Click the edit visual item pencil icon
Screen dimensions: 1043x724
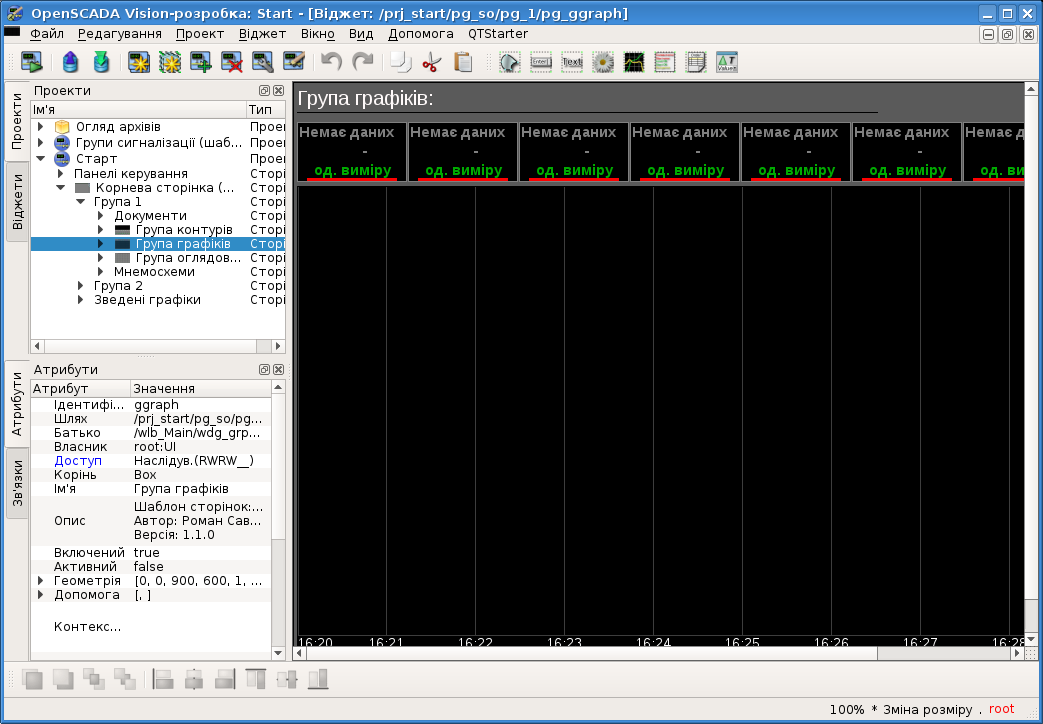coord(293,62)
